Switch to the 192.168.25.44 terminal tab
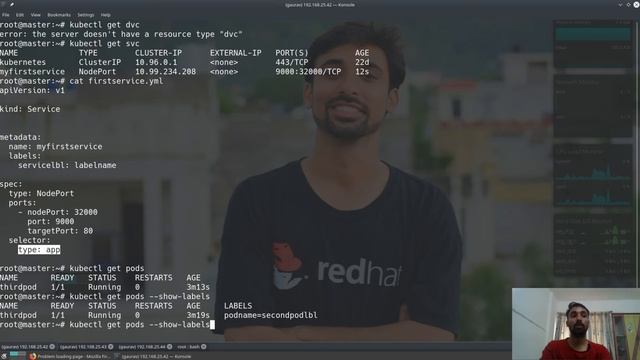The image size is (640, 360). pos(142,347)
